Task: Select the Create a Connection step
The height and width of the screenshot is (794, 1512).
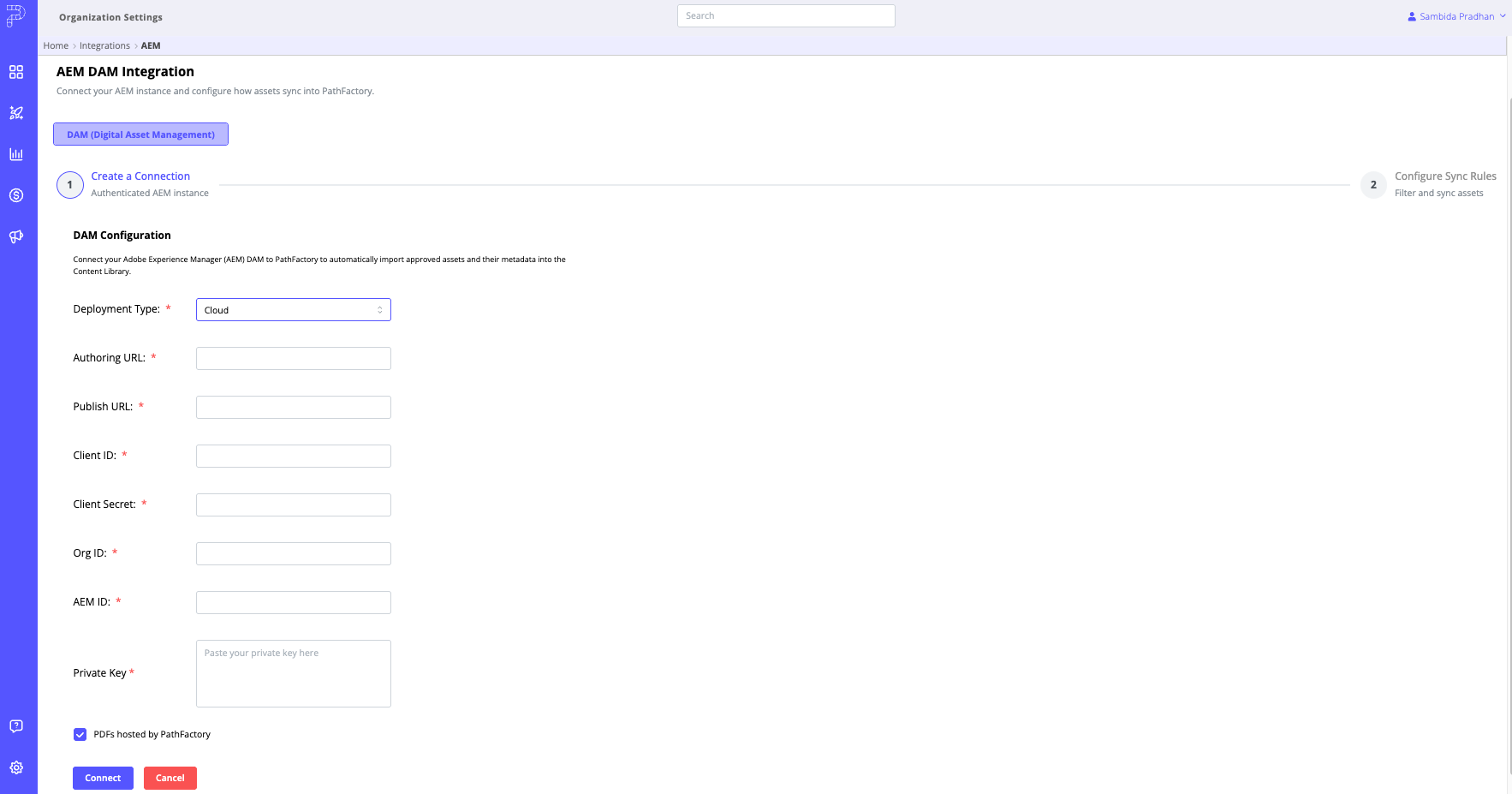Action: [140, 176]
